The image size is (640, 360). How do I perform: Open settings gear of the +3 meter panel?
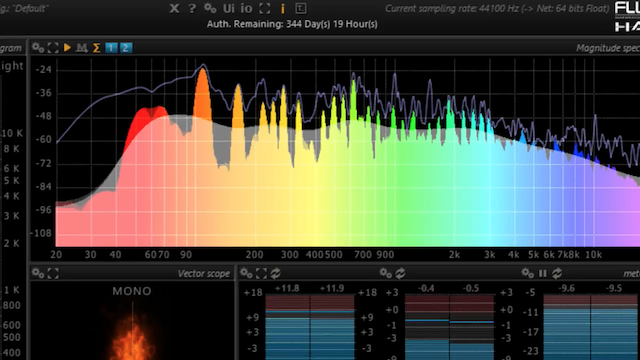(x=385, y=273)
